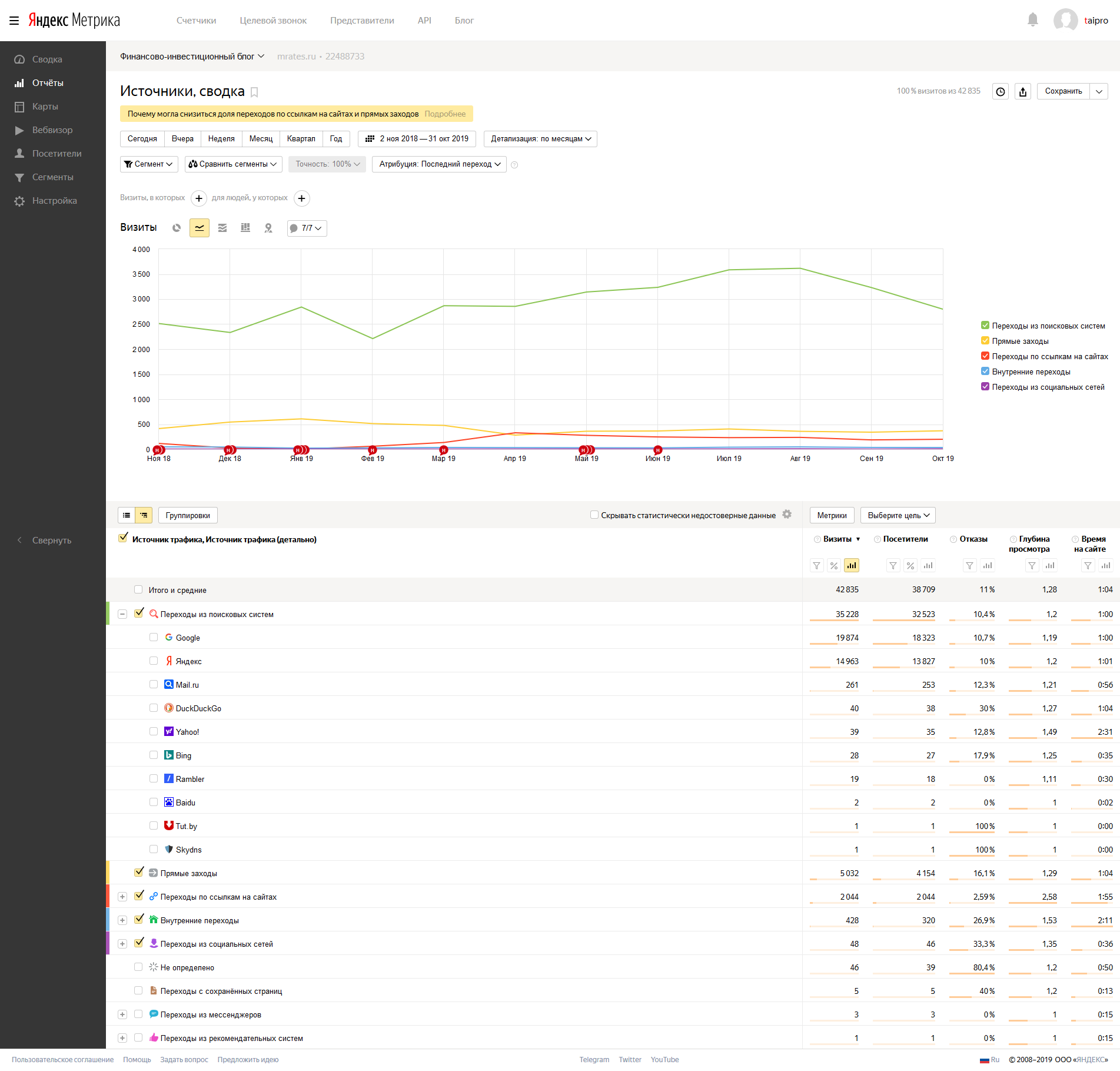Screen dimensions: 1120x1071
Task: Open the Детализация по месяцам dropdown
Action: [x=540, y=139]
